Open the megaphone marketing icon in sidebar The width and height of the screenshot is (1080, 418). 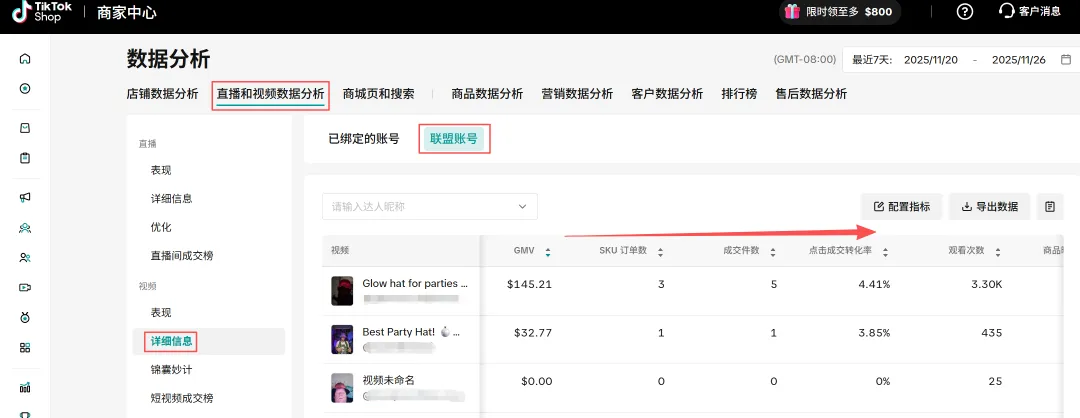coord(25,197)
